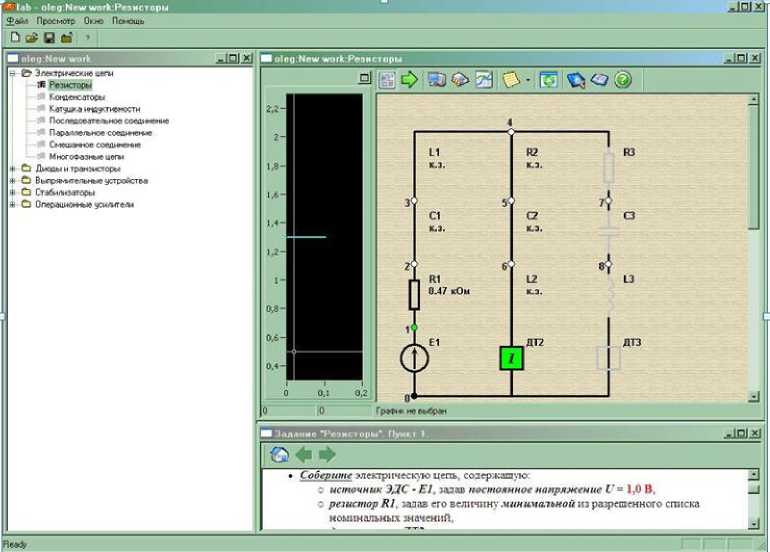Click the home icon in task panel

click(280, 454)
